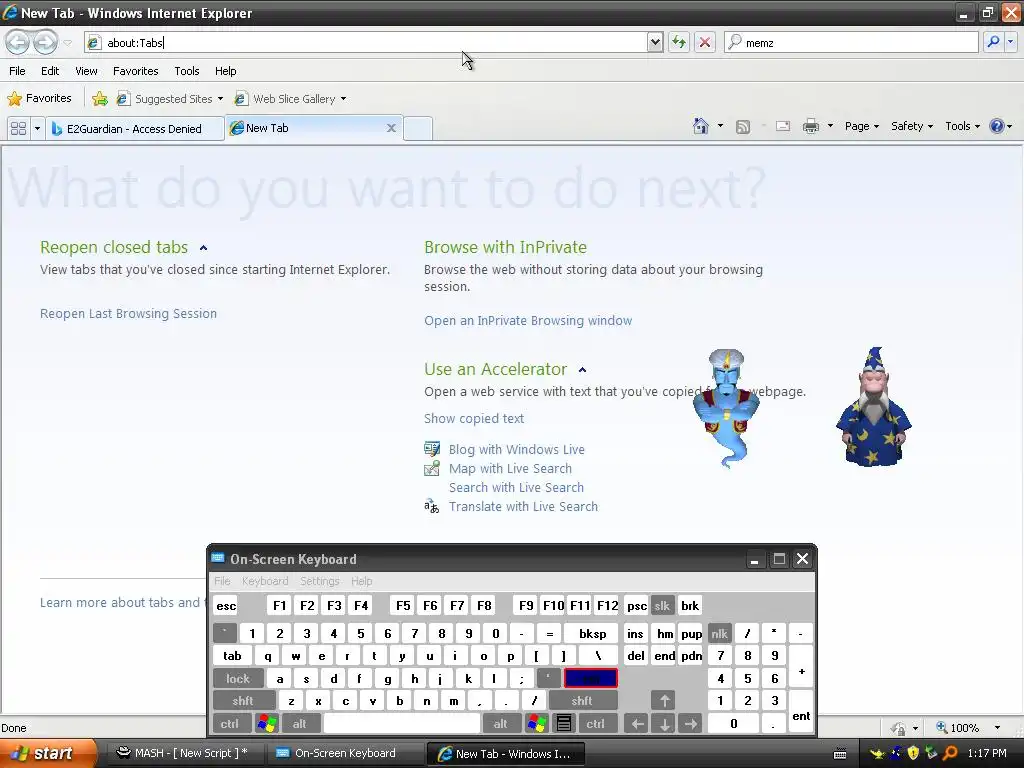Switch to E2Guardian - Access Denied tab
Screen dimensions: 1024x768
click(x=135, y=129)
